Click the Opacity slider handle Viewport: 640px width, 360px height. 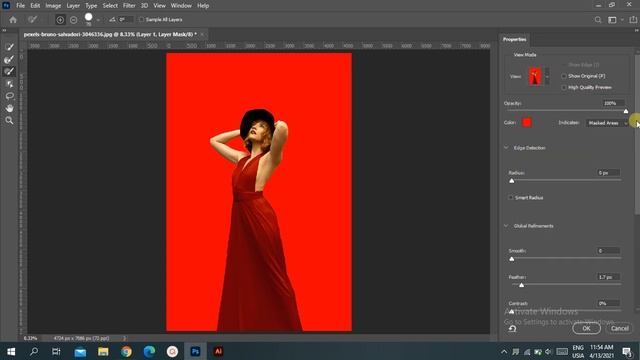click(x=626, y=111)
